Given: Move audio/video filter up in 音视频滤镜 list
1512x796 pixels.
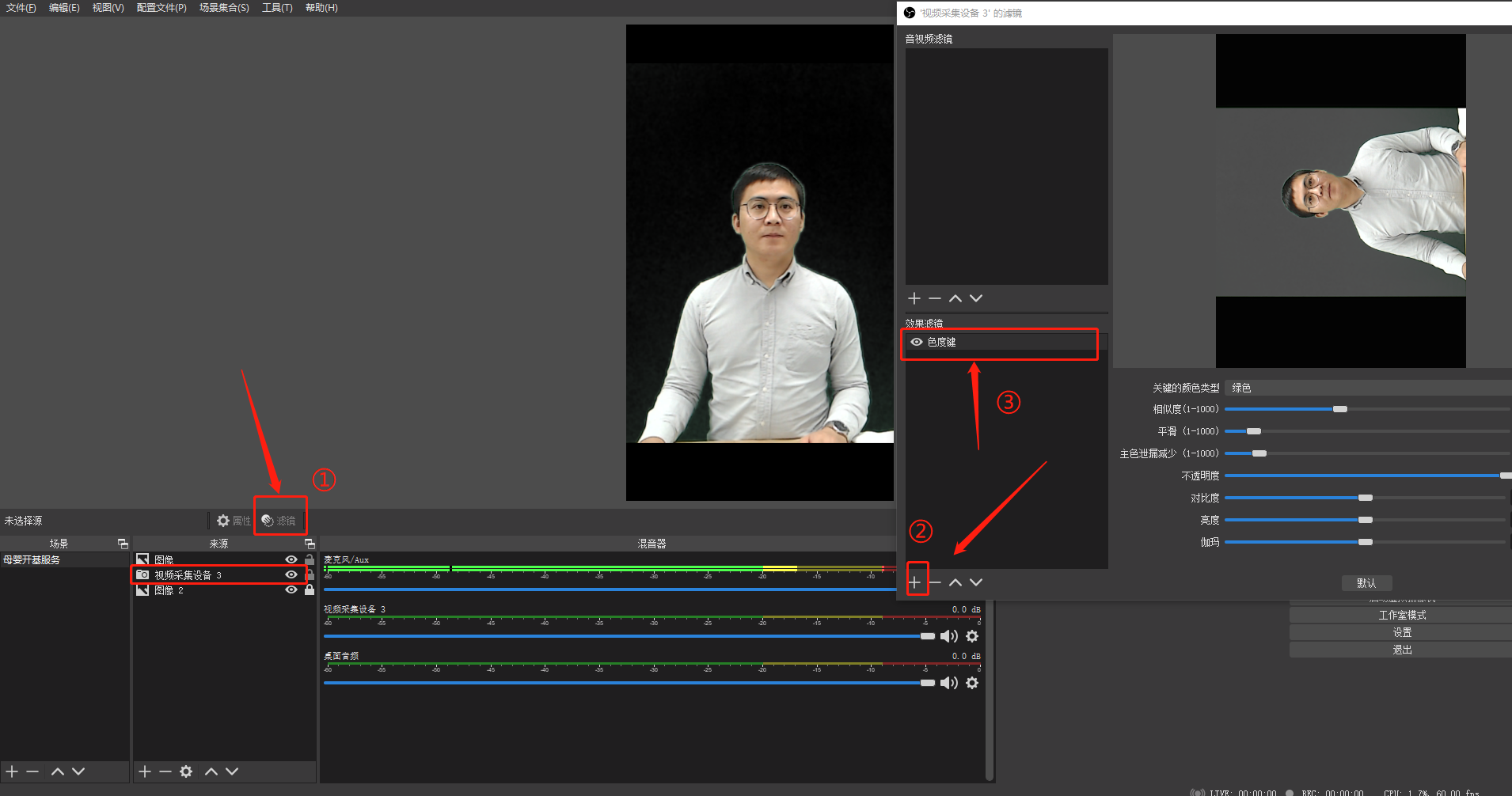Looking at the screenshot, I should 955,298.
